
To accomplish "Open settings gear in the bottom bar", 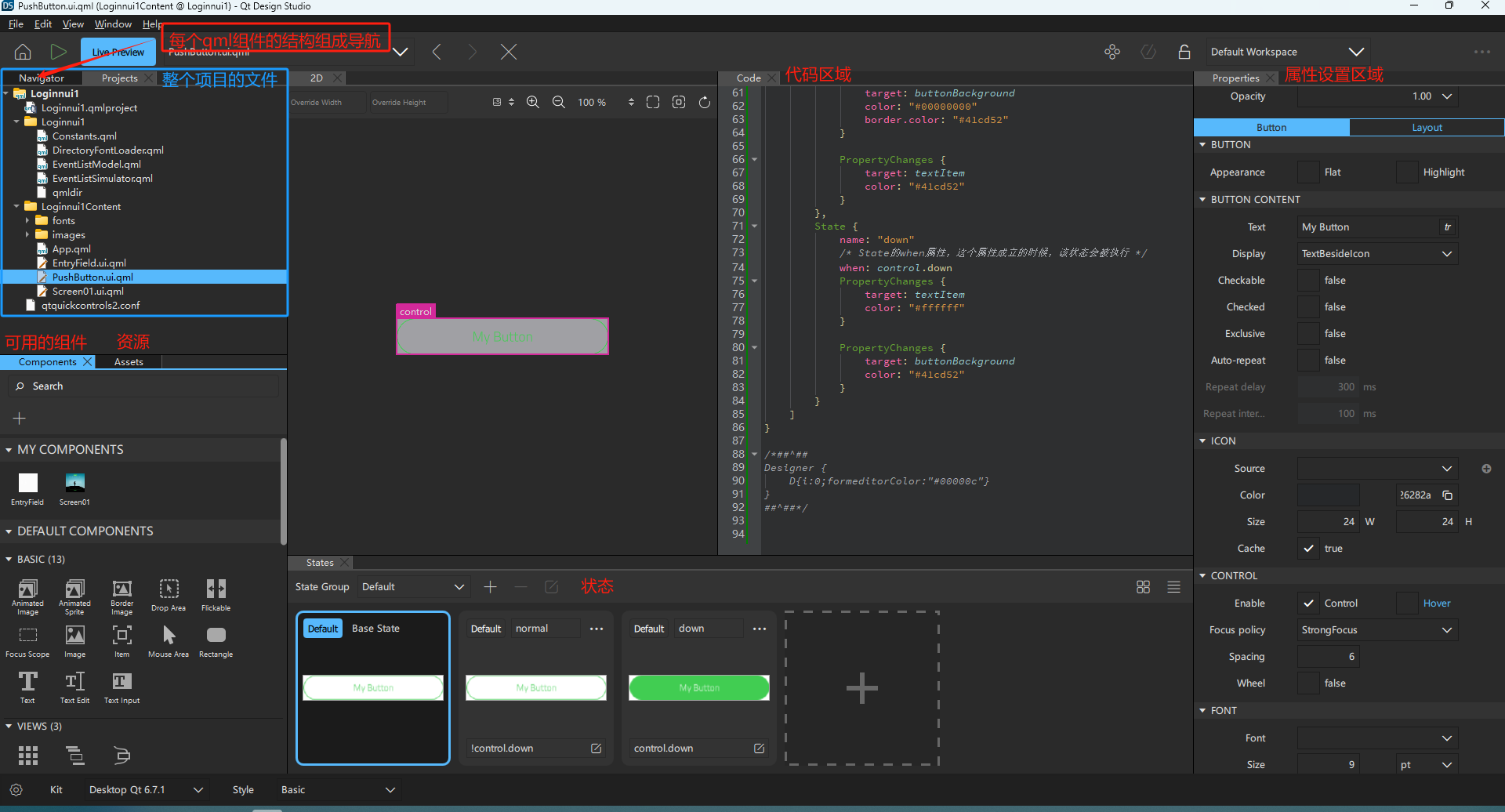I will point(16,790).
